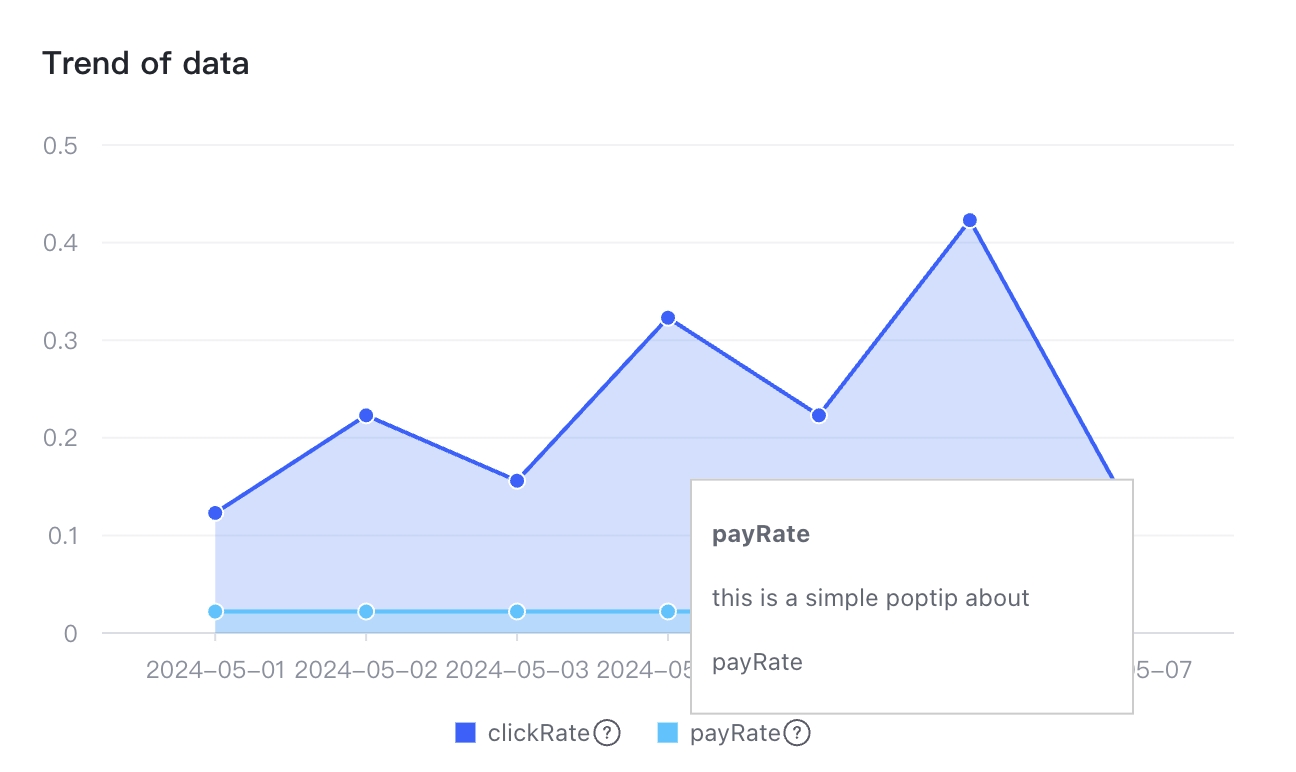Click the 2024-05-03 x-axis label

517,670
